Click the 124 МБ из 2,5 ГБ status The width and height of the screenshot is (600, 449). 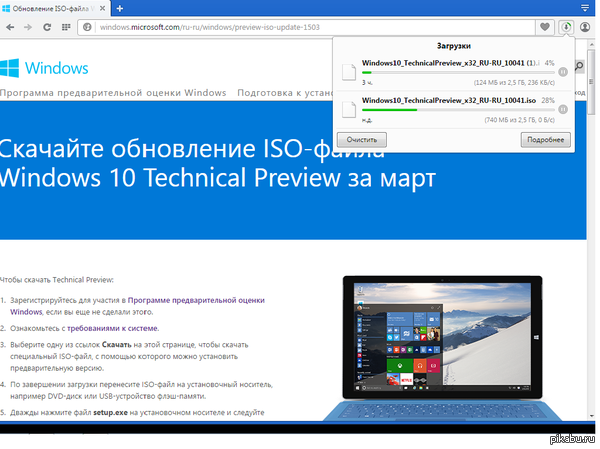[x=514, y=83]
